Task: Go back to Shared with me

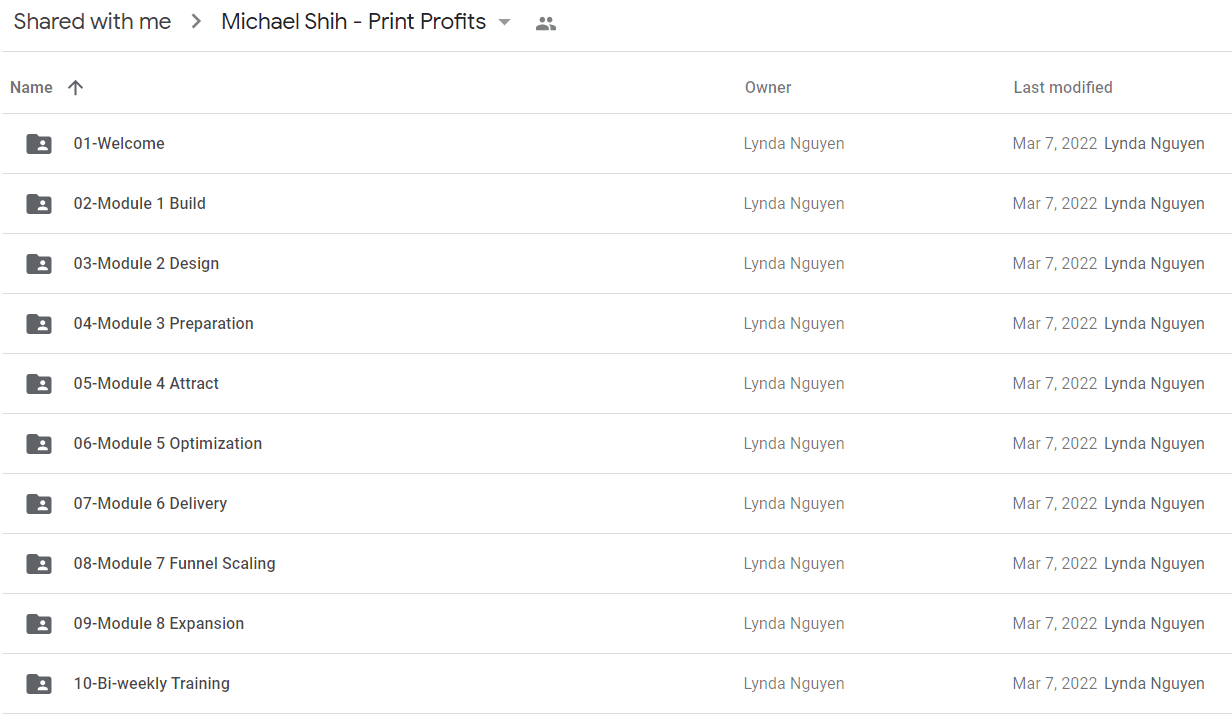Action: click(92, 22)
